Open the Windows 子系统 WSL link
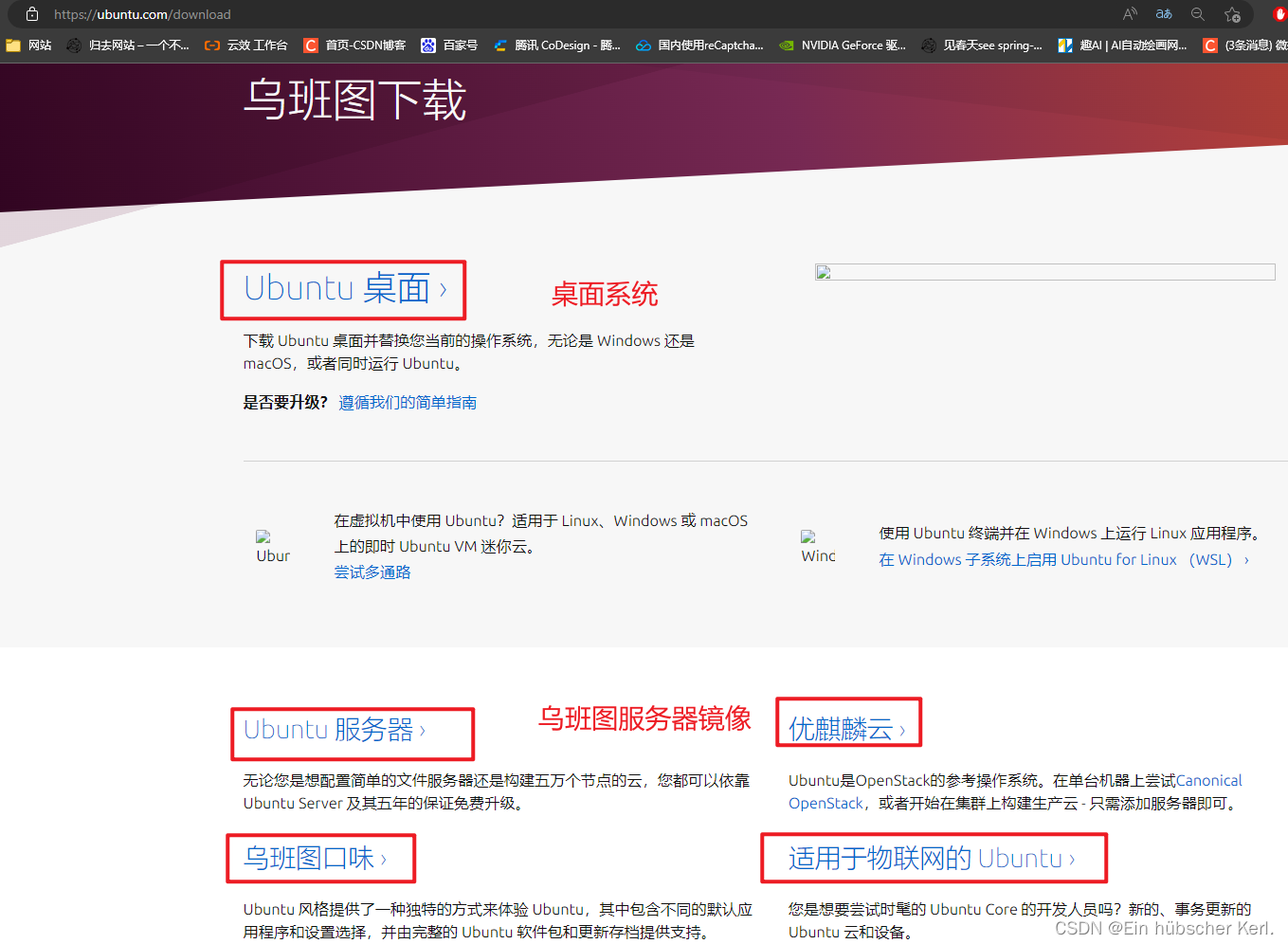Viewport: 1288px width, 944px height. (1063, 560)
